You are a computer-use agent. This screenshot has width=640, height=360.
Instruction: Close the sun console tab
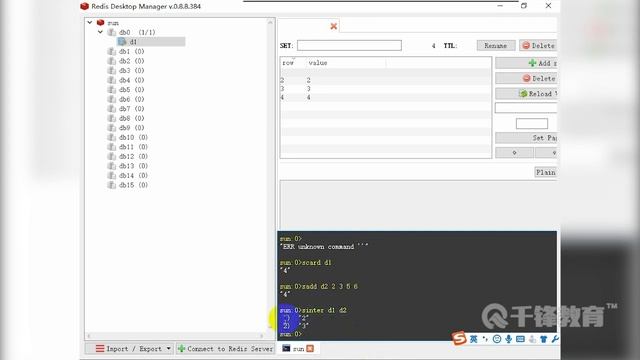(310, 349)
